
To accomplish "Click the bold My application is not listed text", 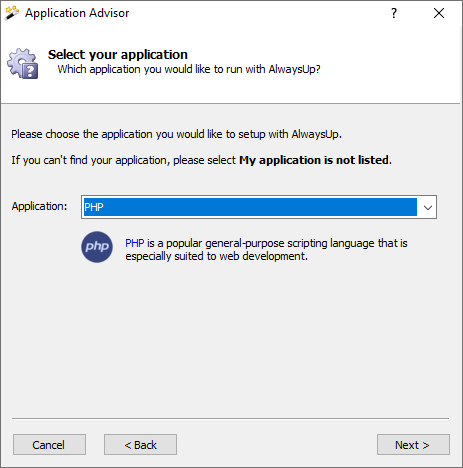I will (x=314, y=160).
